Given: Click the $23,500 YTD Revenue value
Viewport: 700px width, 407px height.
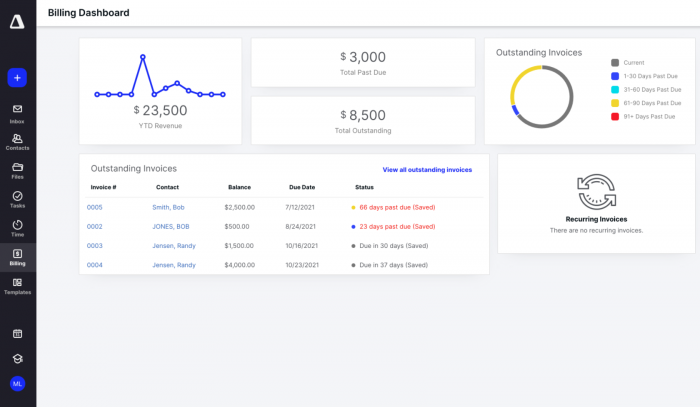Looking at the screenshot, I should pyautogui.click(x=160, y=110).
